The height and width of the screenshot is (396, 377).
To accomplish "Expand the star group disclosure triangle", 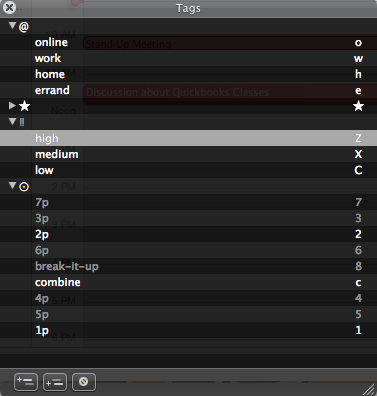I will 12,106.
